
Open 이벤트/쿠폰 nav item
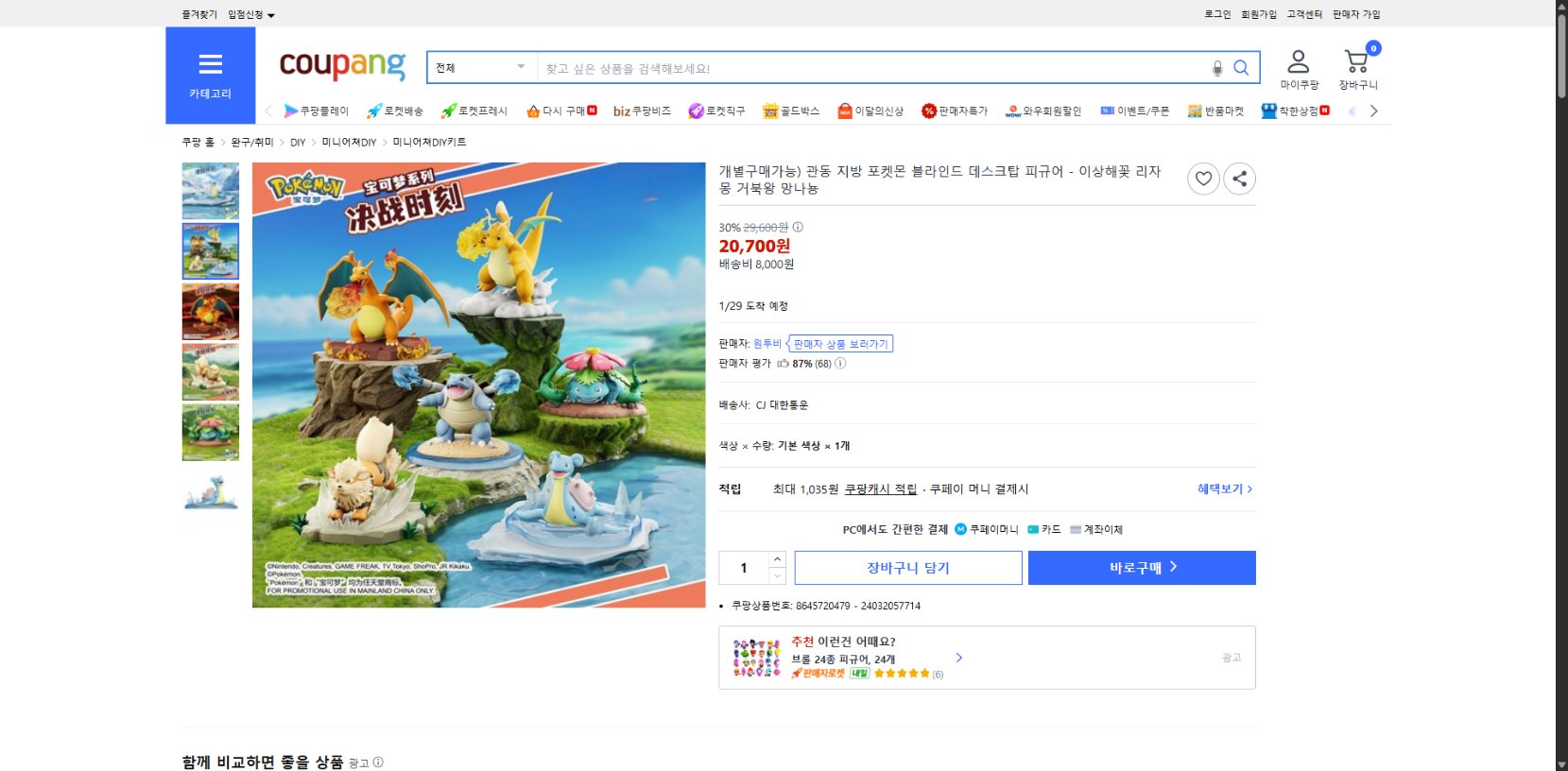[1134, 111]
